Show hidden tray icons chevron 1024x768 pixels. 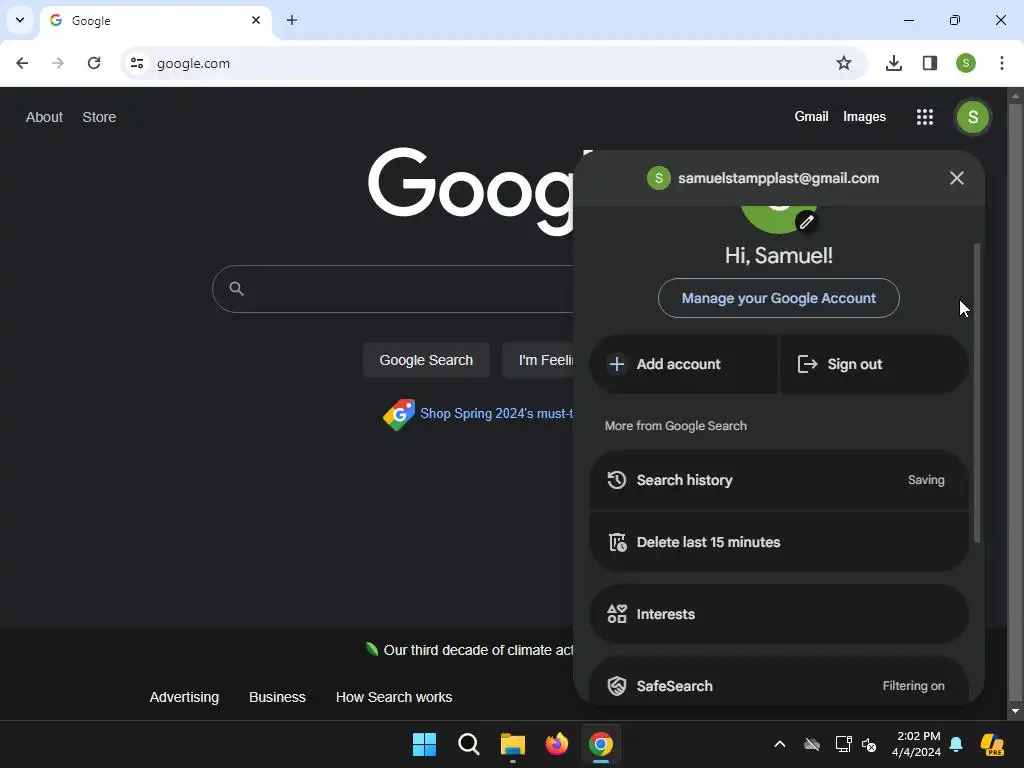779,744
